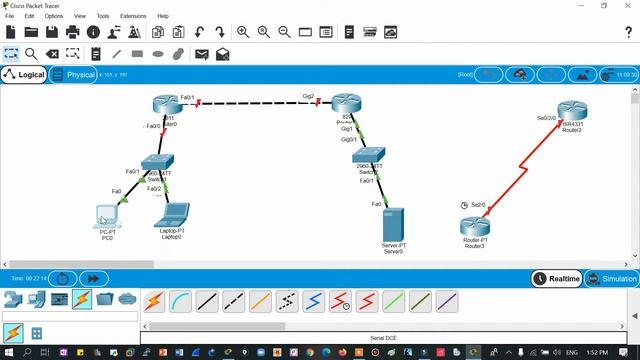Power cycle devices button
The image size is (640, 360).
62,279
